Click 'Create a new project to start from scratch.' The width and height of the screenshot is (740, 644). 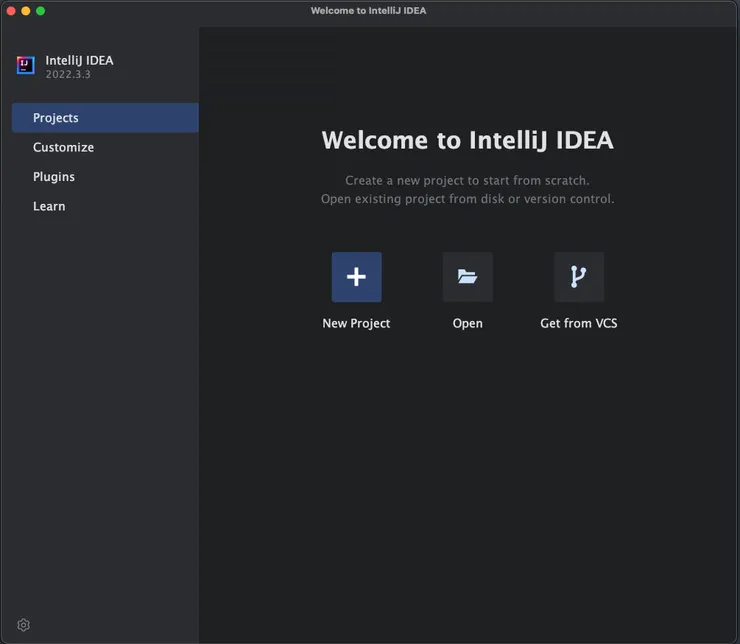[x=467, y=181]
